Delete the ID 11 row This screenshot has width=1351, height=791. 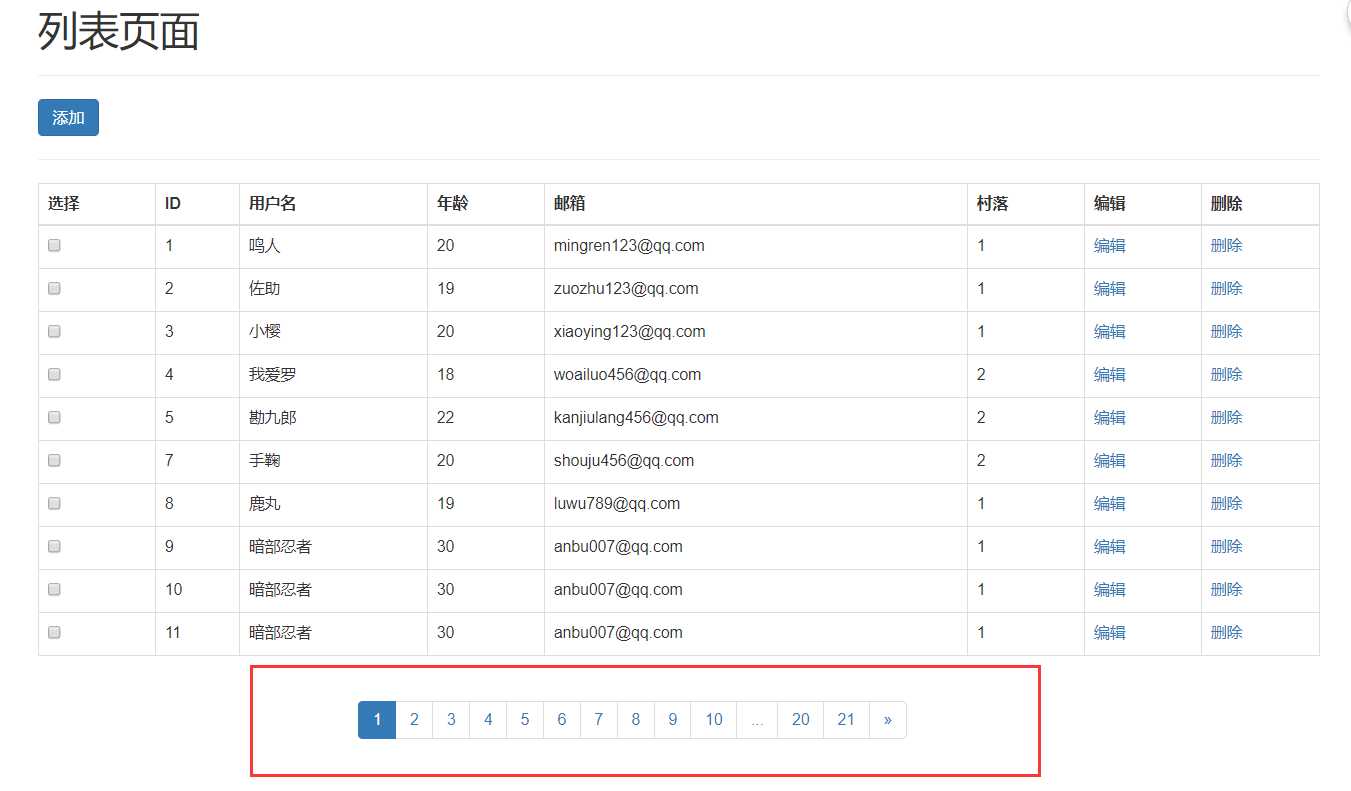tap(1226, 633)
